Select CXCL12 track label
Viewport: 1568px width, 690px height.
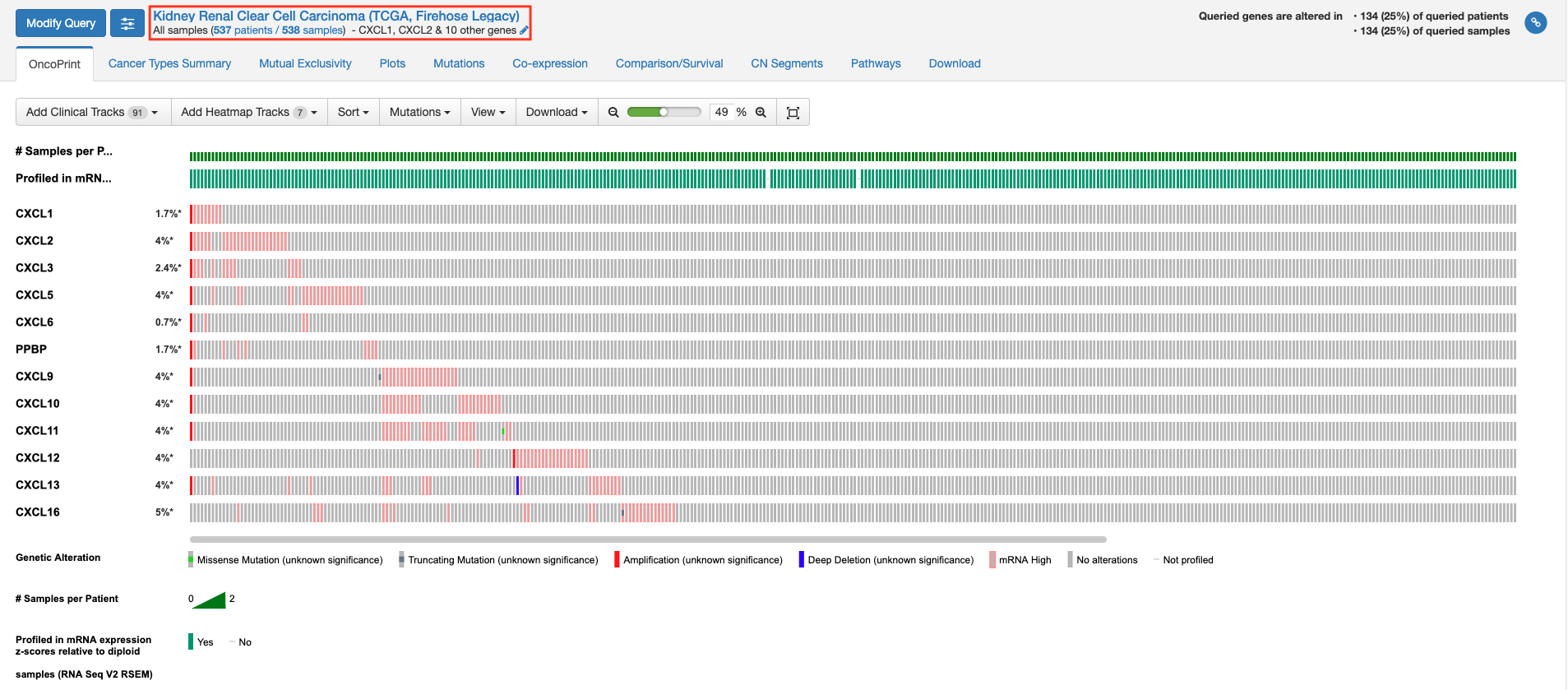(38, 458)
